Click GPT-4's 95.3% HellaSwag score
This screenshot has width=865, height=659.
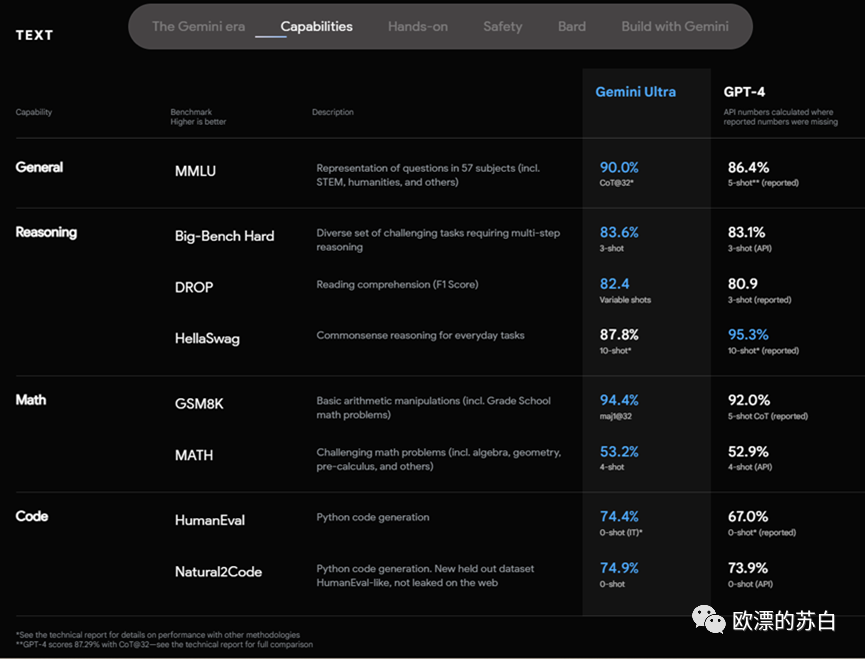click(748, 335)
